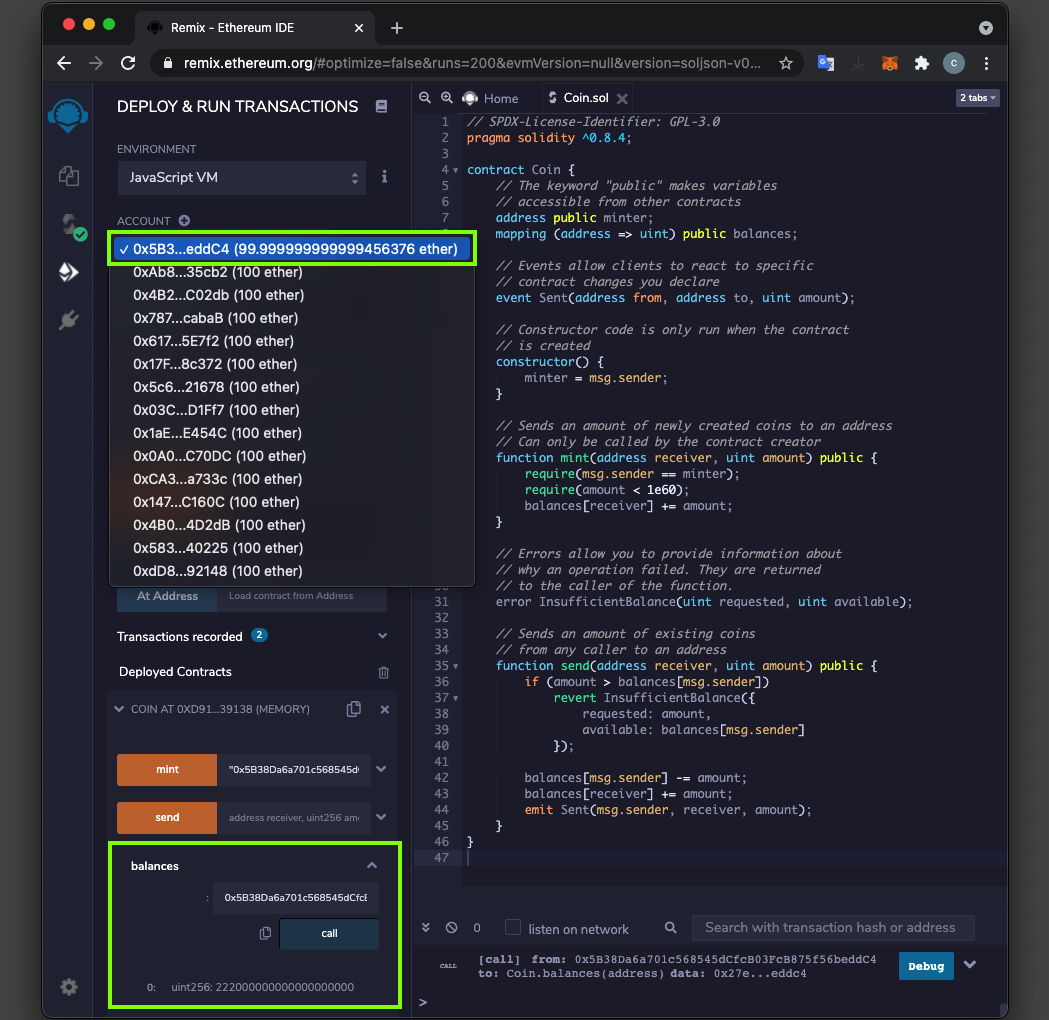Viewport: 1049px width, 1020px height.
Task: Fold the contract Coin block at line 4
Action: click(x=456, y=170)
